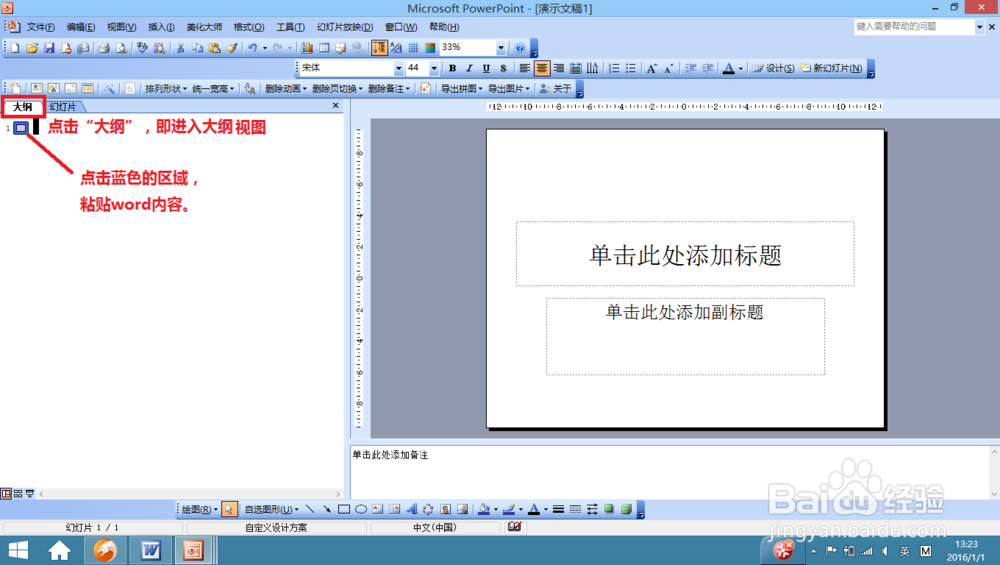
Task: Click the 设计 design button
Action: 773,68
